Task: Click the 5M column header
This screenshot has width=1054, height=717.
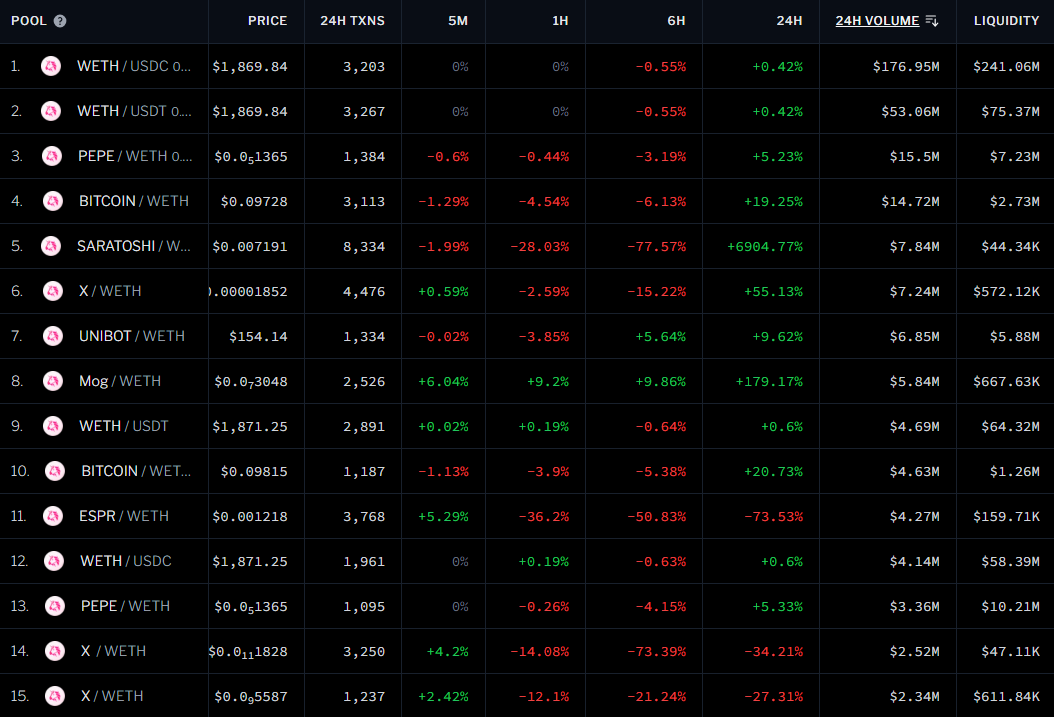Action: pos(458,21)
